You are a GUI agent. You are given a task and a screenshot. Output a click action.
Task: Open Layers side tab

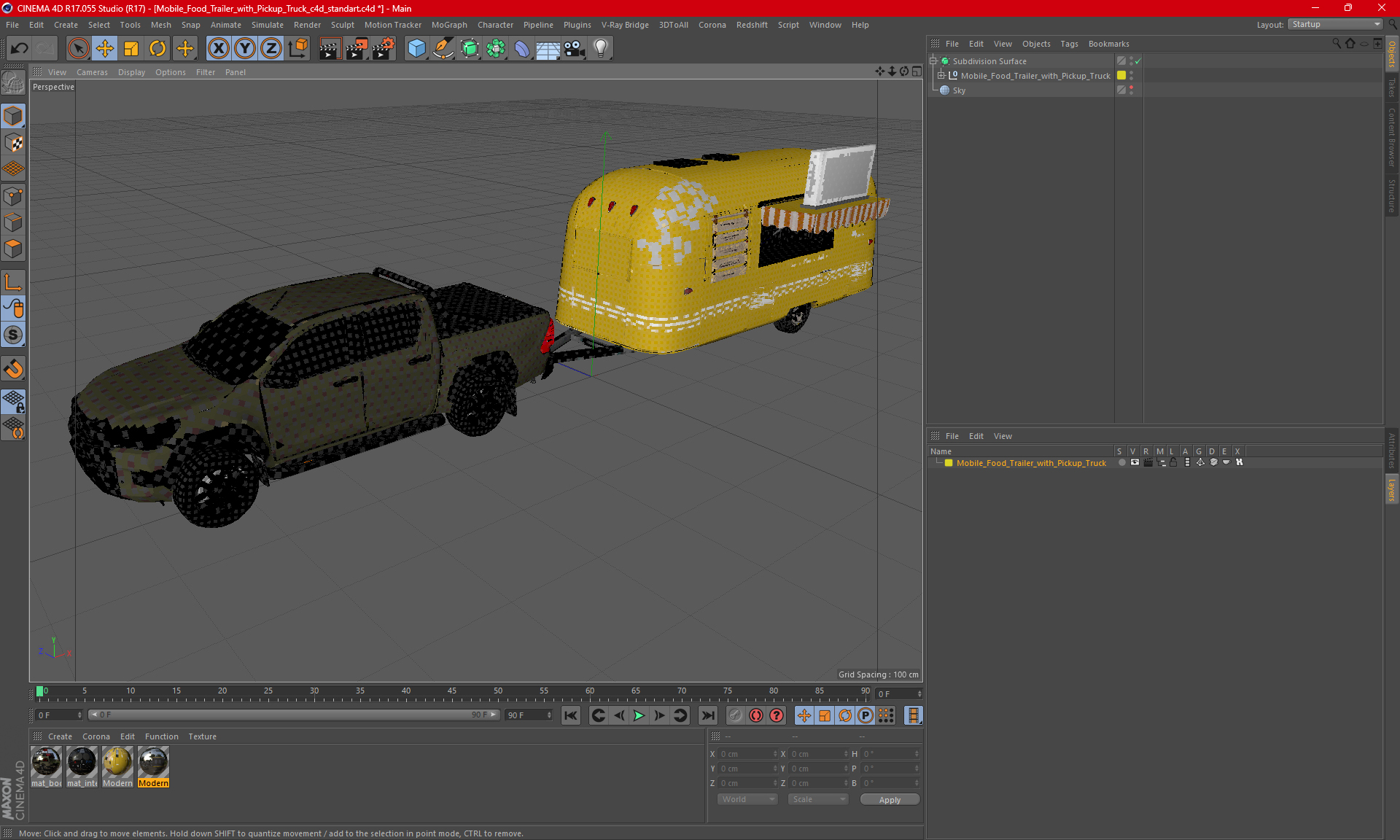[x=1392, y=490]
